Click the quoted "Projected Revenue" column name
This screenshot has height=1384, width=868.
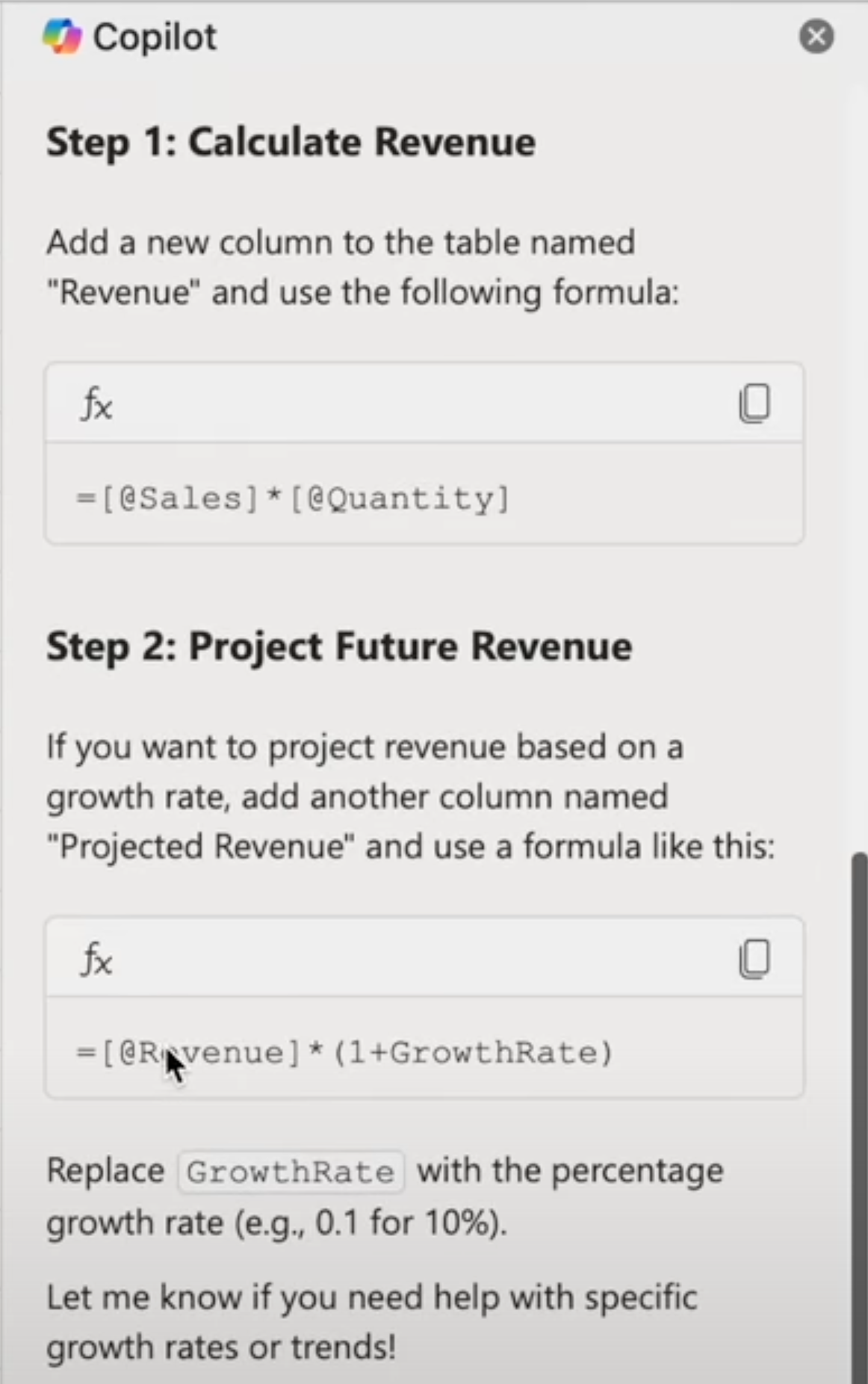(200, 847)
